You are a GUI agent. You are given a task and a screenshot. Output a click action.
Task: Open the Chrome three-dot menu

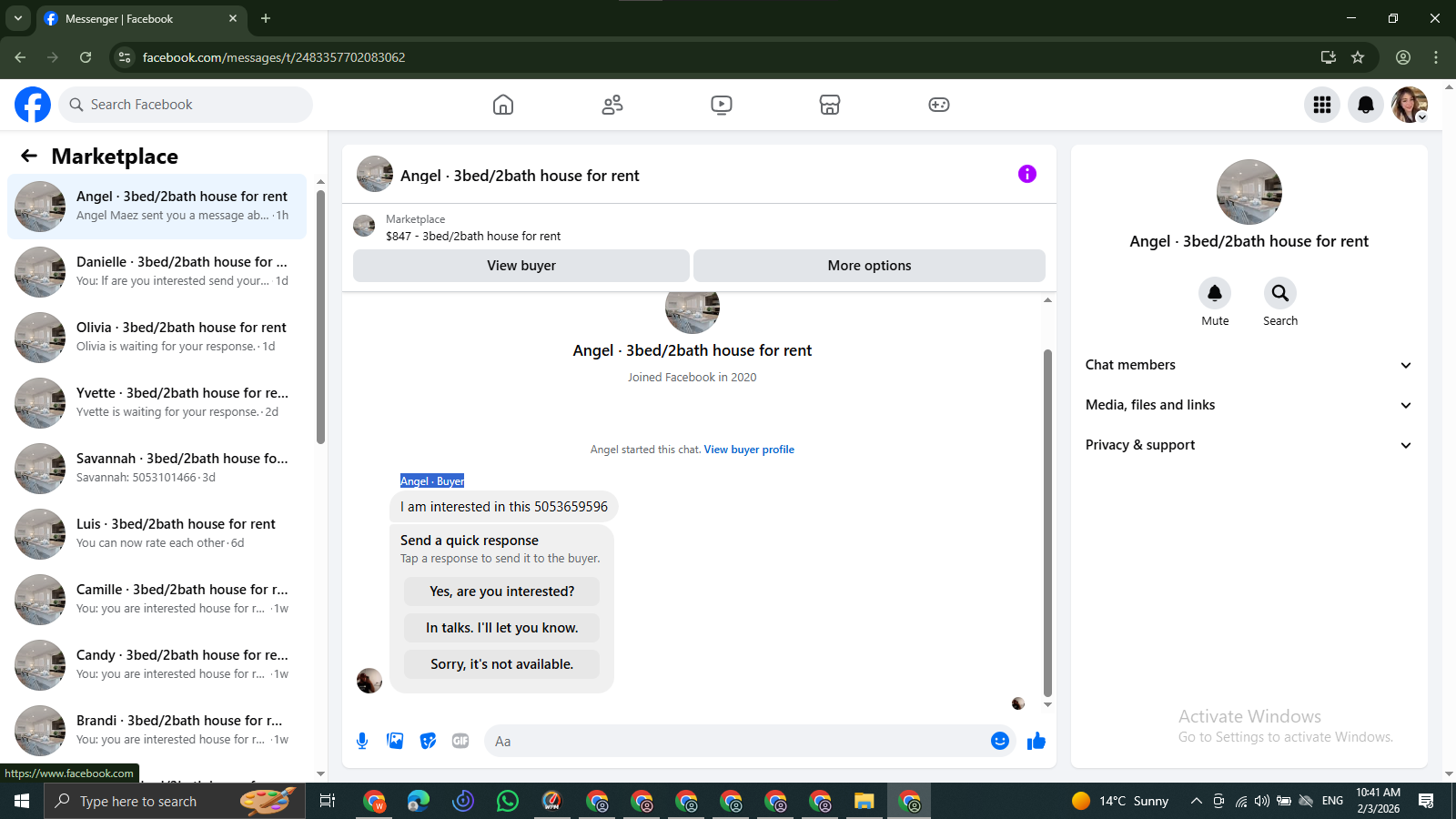pyautogui.click(x=1436, y=57)
